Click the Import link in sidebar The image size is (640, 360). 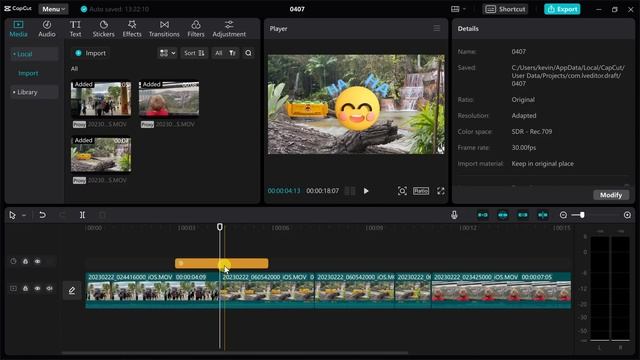coord(28,73)
